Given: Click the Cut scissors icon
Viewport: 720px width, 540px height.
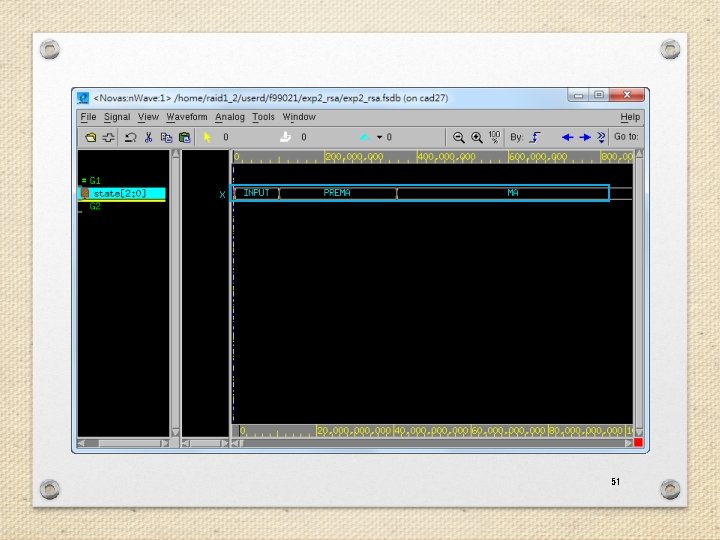Looking at the screenshot, I should (148, 137).
